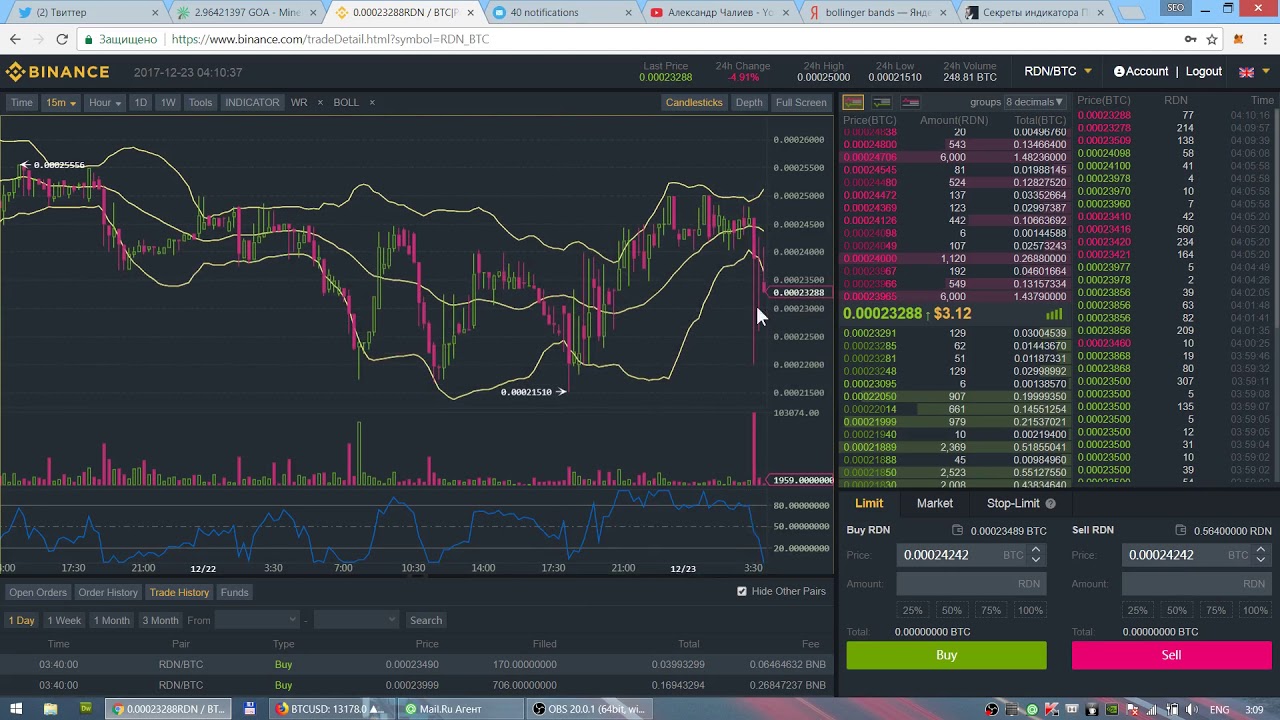Open the 15m interval dropdown
Viewport: 1280px width, 720px height.
(x=60, y=102)
